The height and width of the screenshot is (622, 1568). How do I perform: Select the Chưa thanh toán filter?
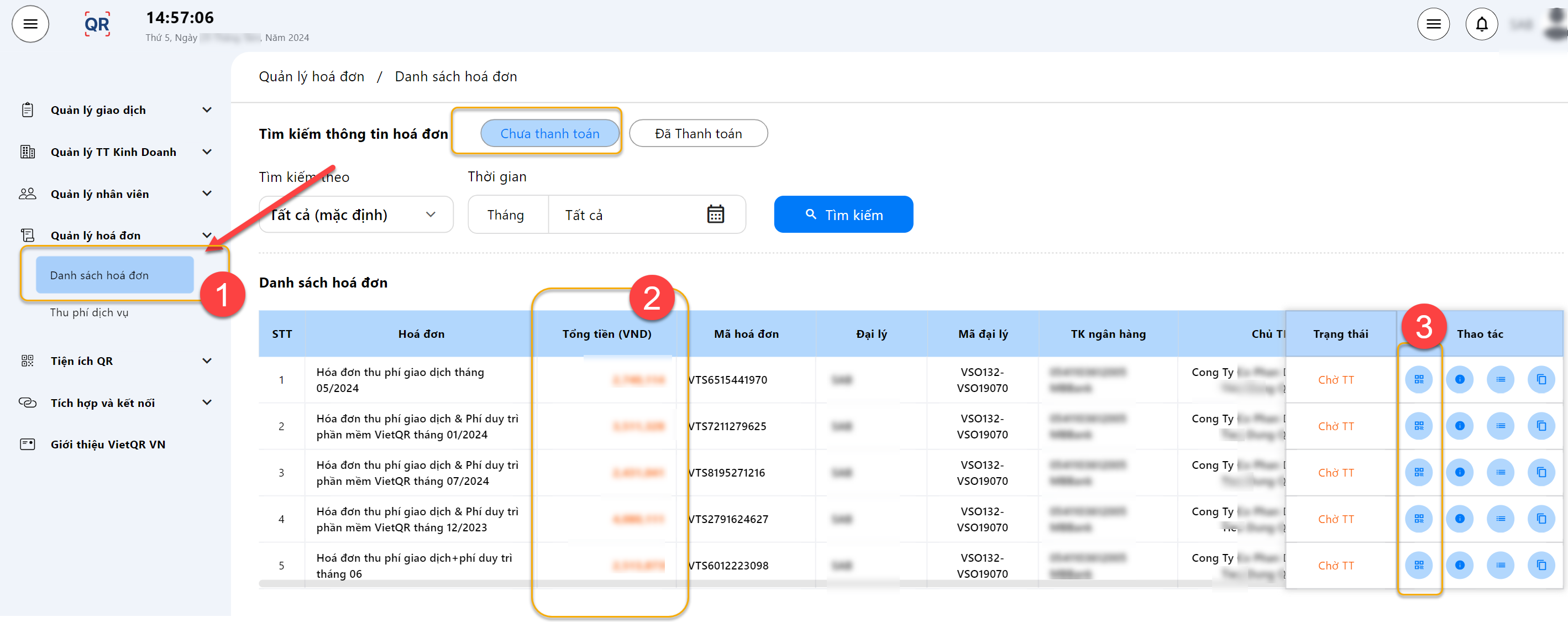pyautogui.click(x=549, y=133)
